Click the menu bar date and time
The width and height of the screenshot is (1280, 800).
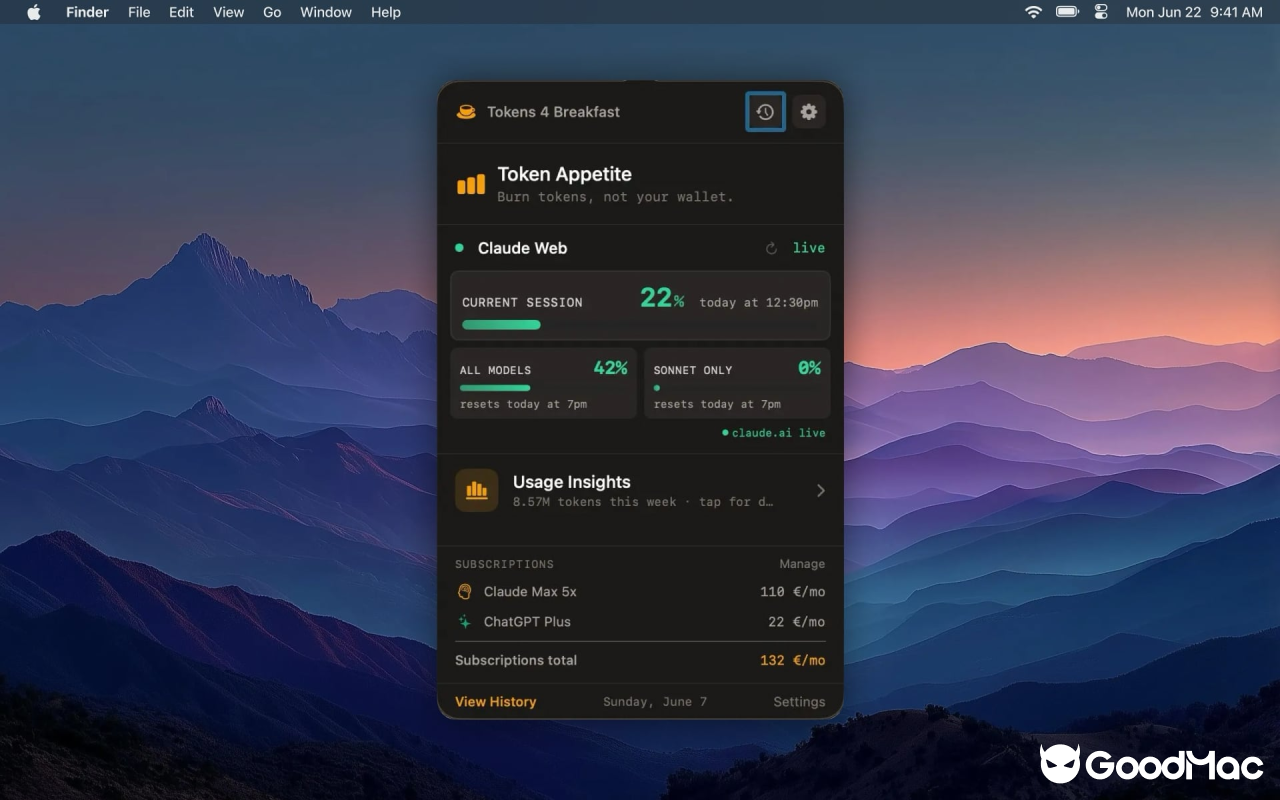(x=1194, y=12)
